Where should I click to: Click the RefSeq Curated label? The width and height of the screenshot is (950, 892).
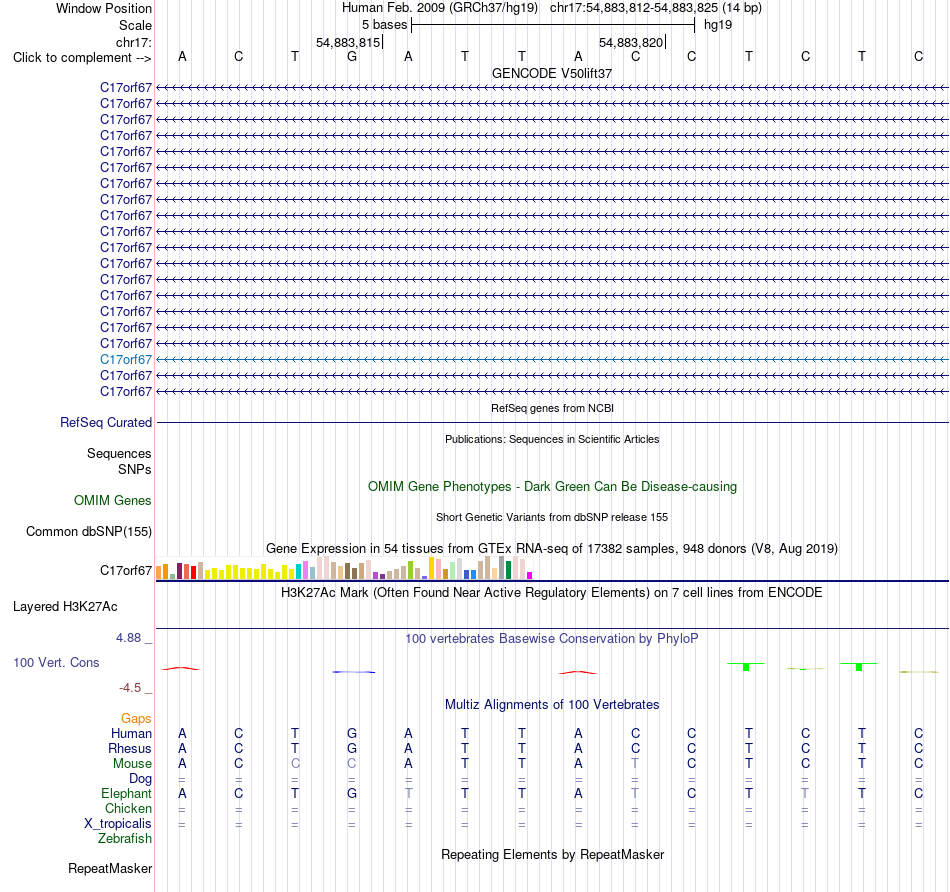pyautogui.click(x=105, y=422)
